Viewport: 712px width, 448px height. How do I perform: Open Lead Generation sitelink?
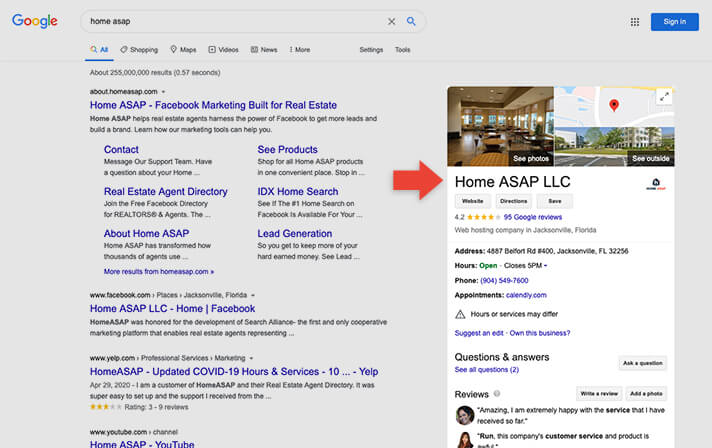294,233
